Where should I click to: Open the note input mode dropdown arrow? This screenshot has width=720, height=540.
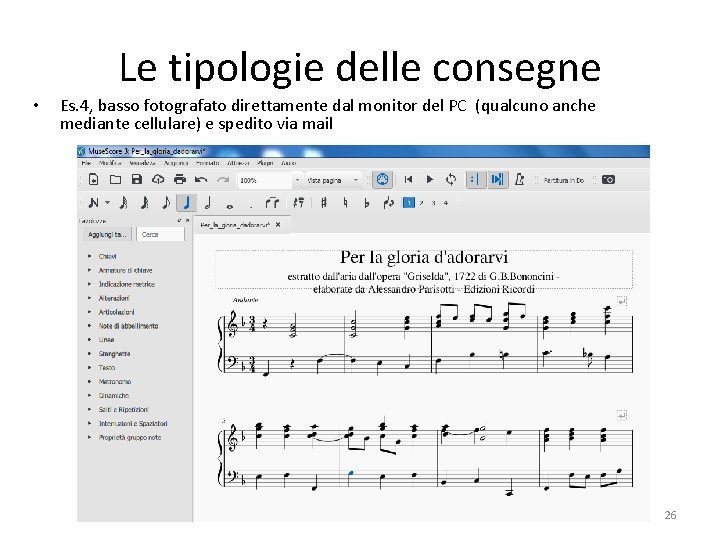tap(107, 202)
